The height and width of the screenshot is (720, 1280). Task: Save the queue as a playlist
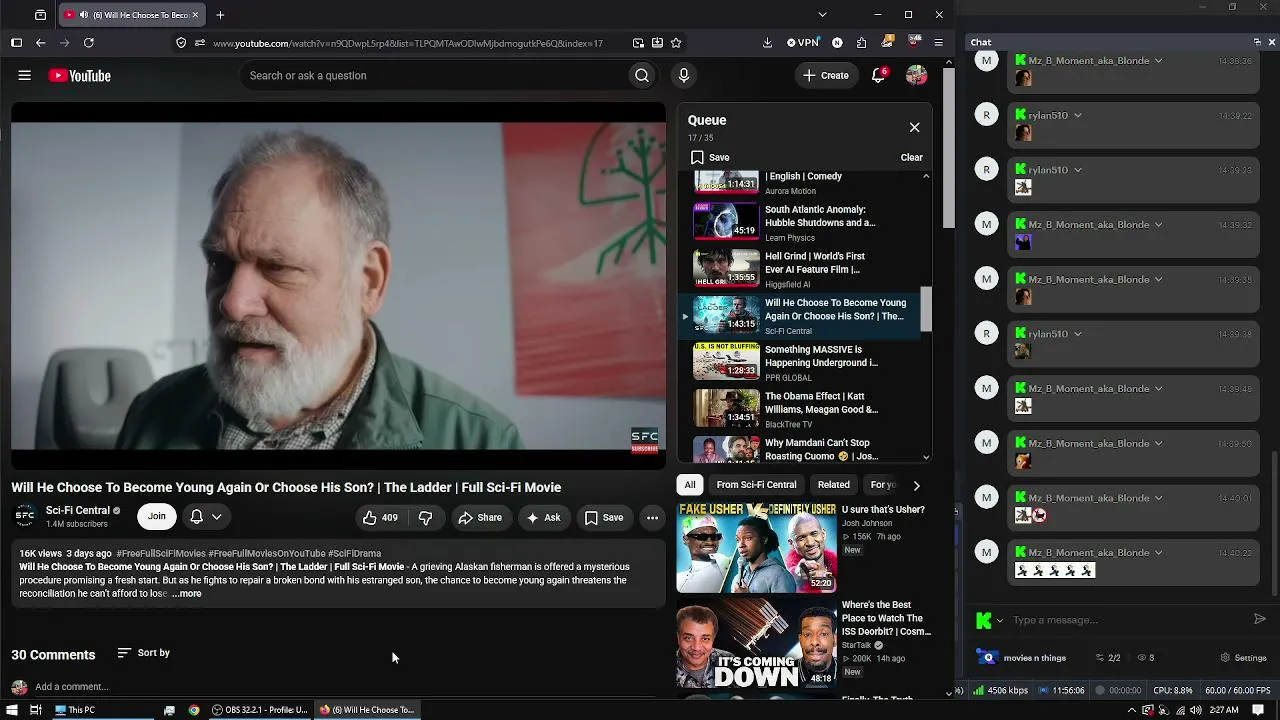[710, 157]
